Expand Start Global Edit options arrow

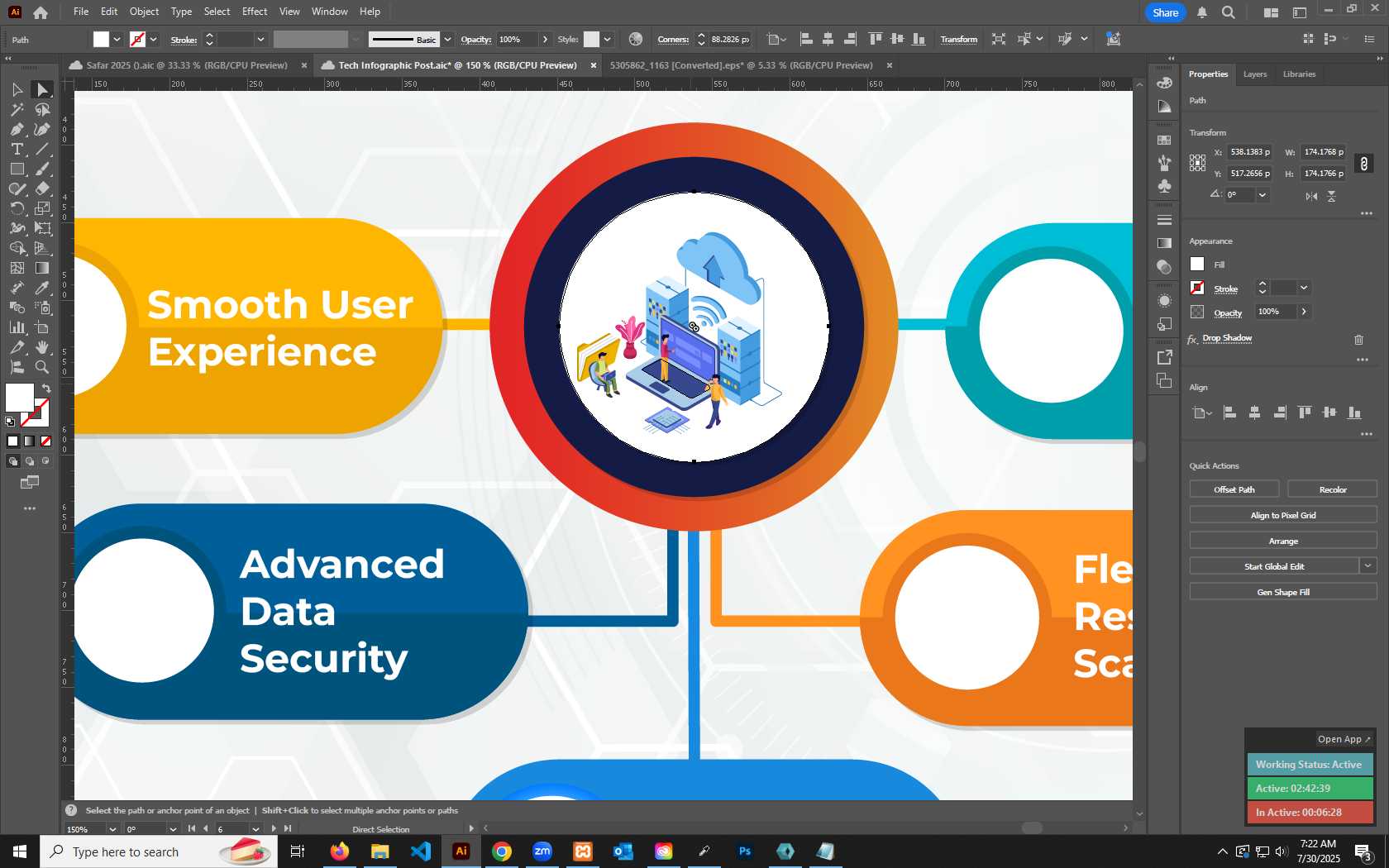1368,566
